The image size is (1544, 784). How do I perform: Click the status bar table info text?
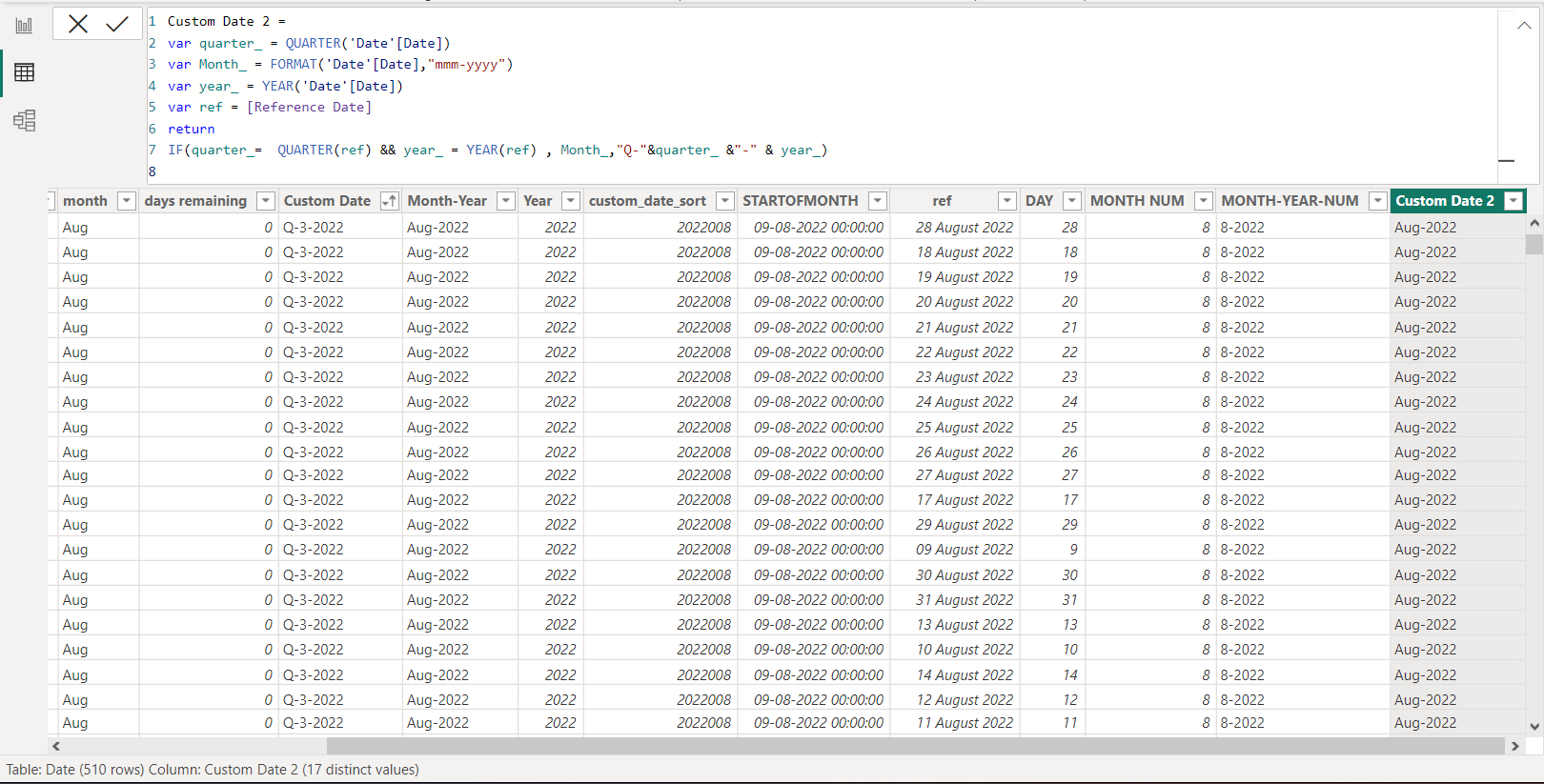click(213, 770)
